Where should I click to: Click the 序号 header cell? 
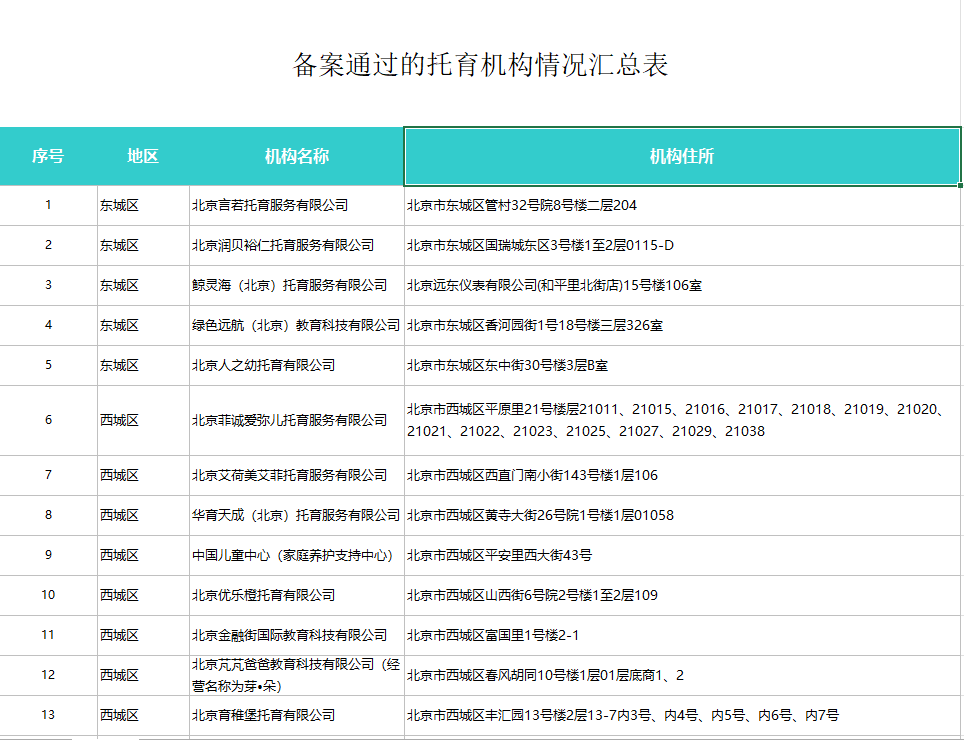[48, 156]
